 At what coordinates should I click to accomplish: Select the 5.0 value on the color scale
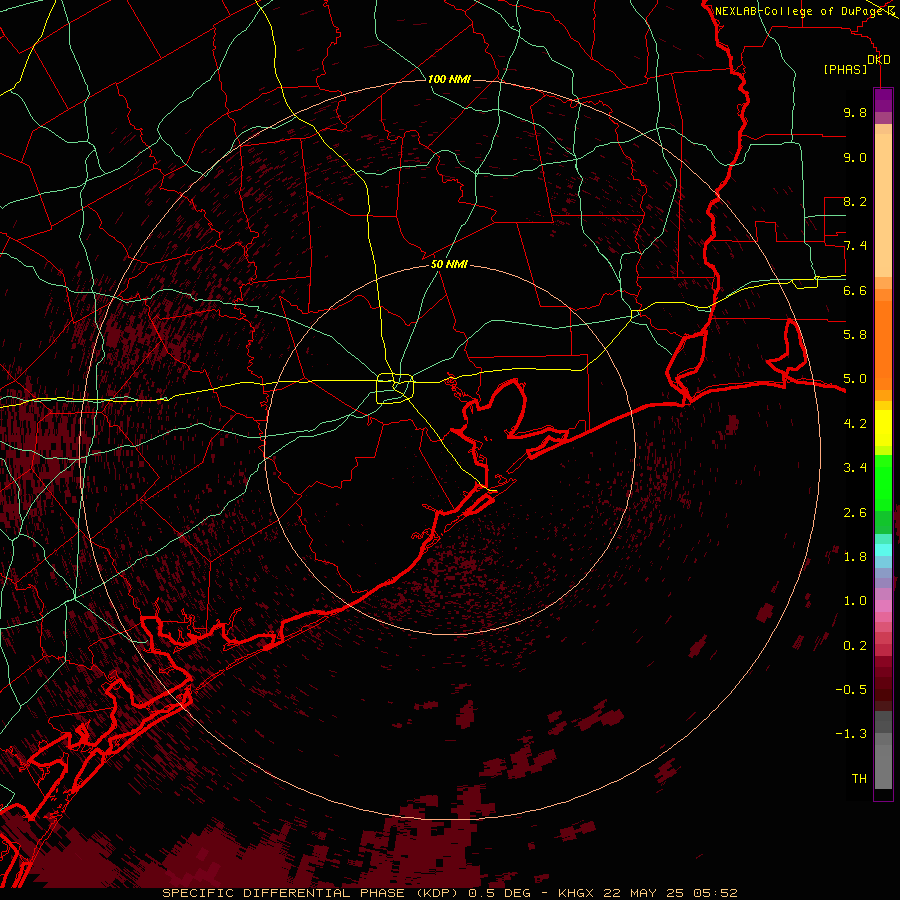pos(855,379)
